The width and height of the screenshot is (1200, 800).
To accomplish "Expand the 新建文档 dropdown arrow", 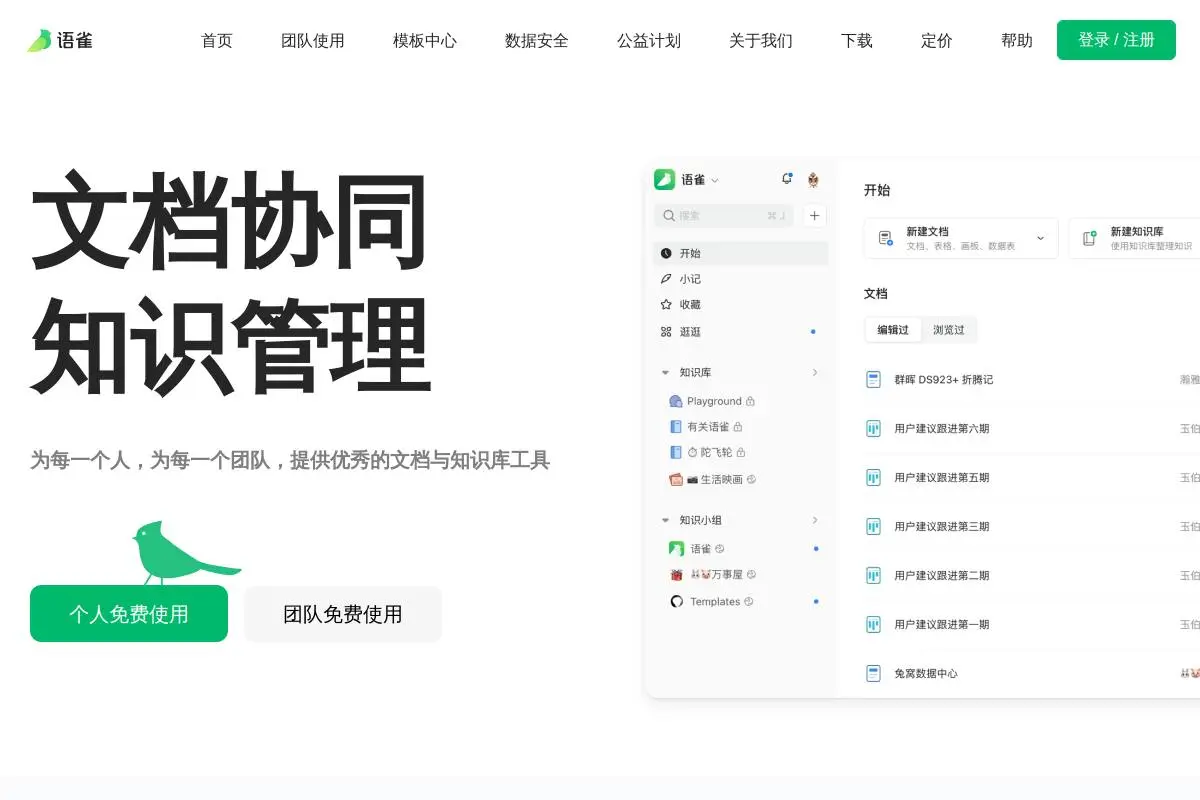I will 1040,238.
